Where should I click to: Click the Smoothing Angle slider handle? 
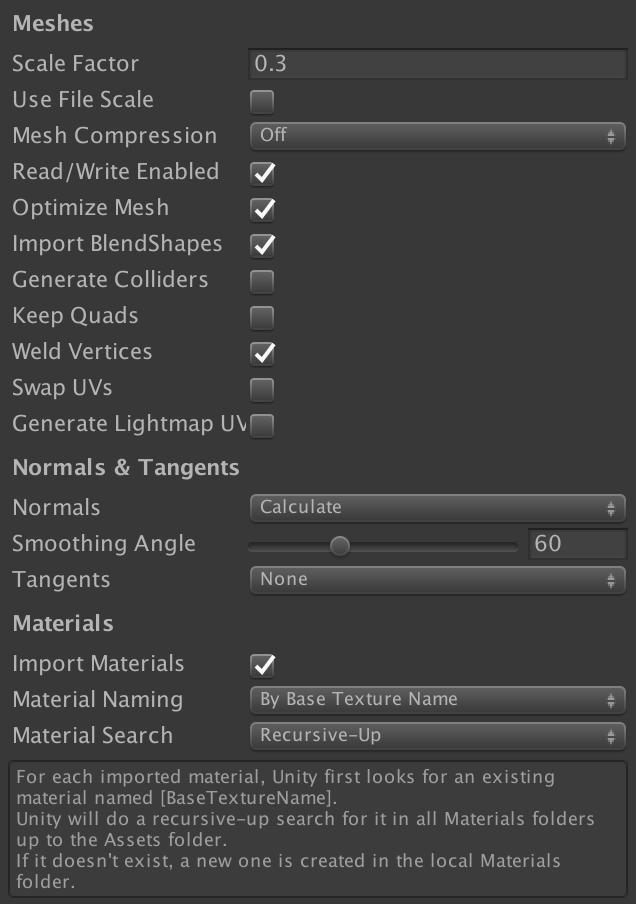[x=341, y=544]
